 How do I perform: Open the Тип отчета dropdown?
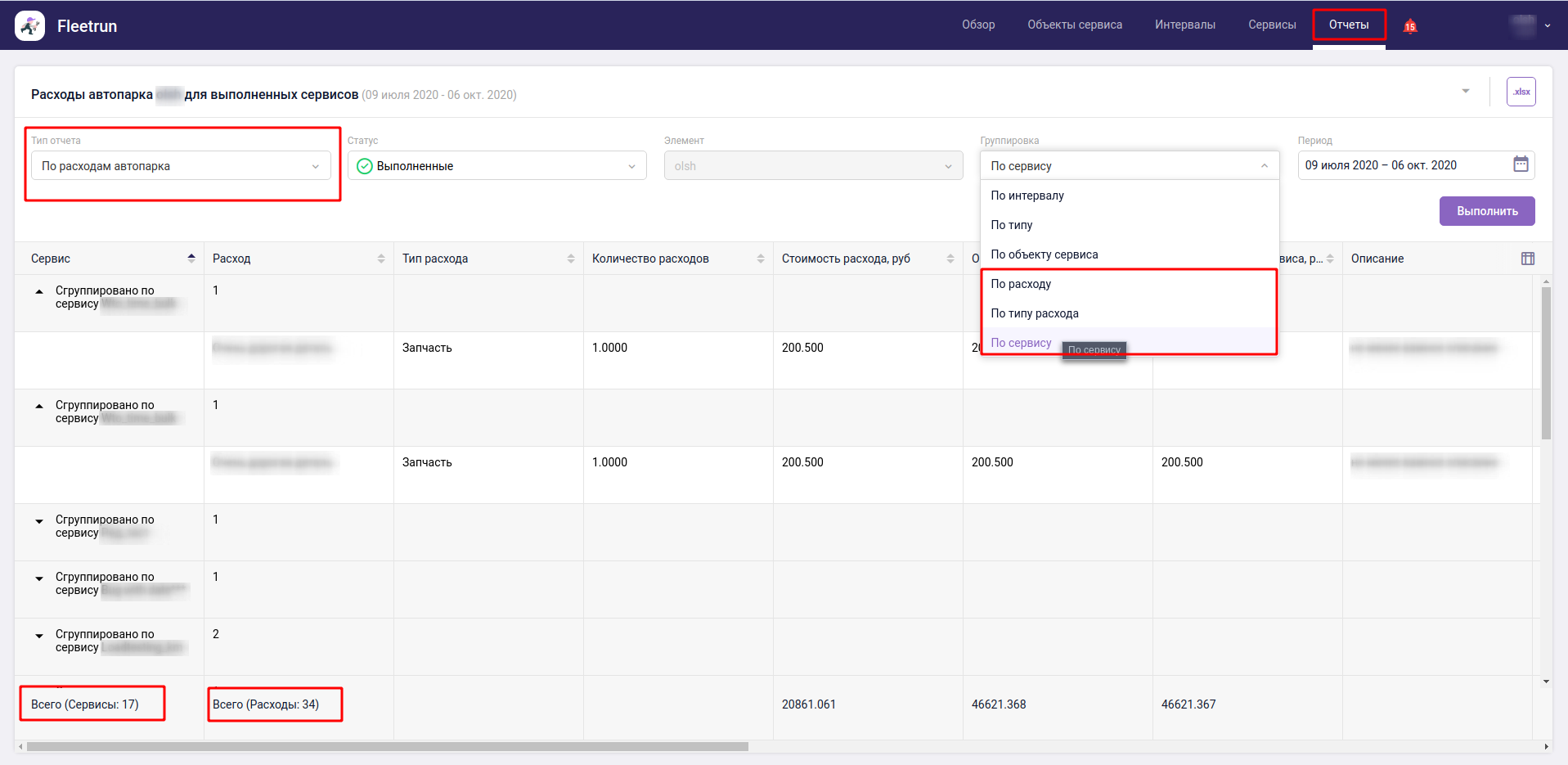181,166
